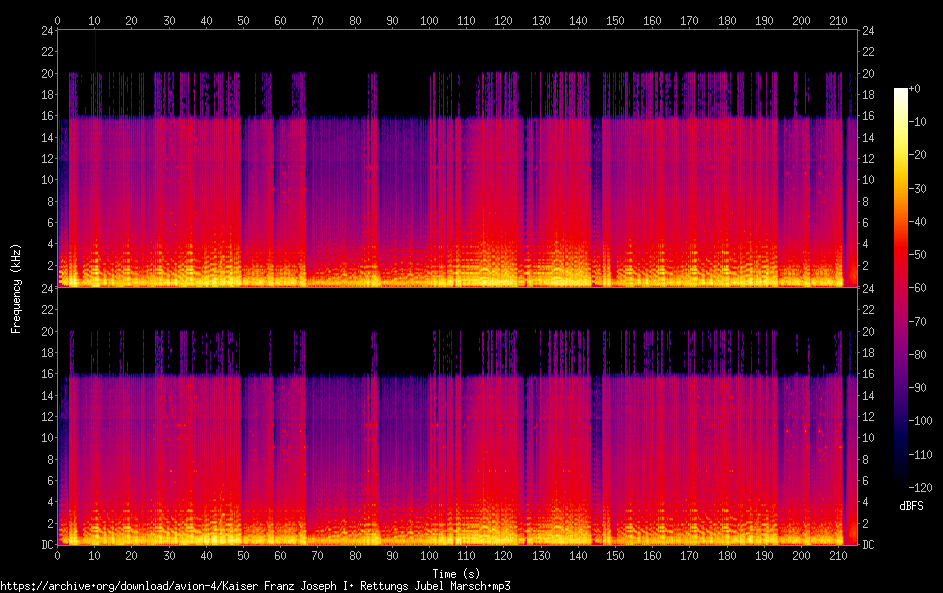Click the "-60" value on the color scale
This screenshot has width=943, height=593.
point(918,287)
